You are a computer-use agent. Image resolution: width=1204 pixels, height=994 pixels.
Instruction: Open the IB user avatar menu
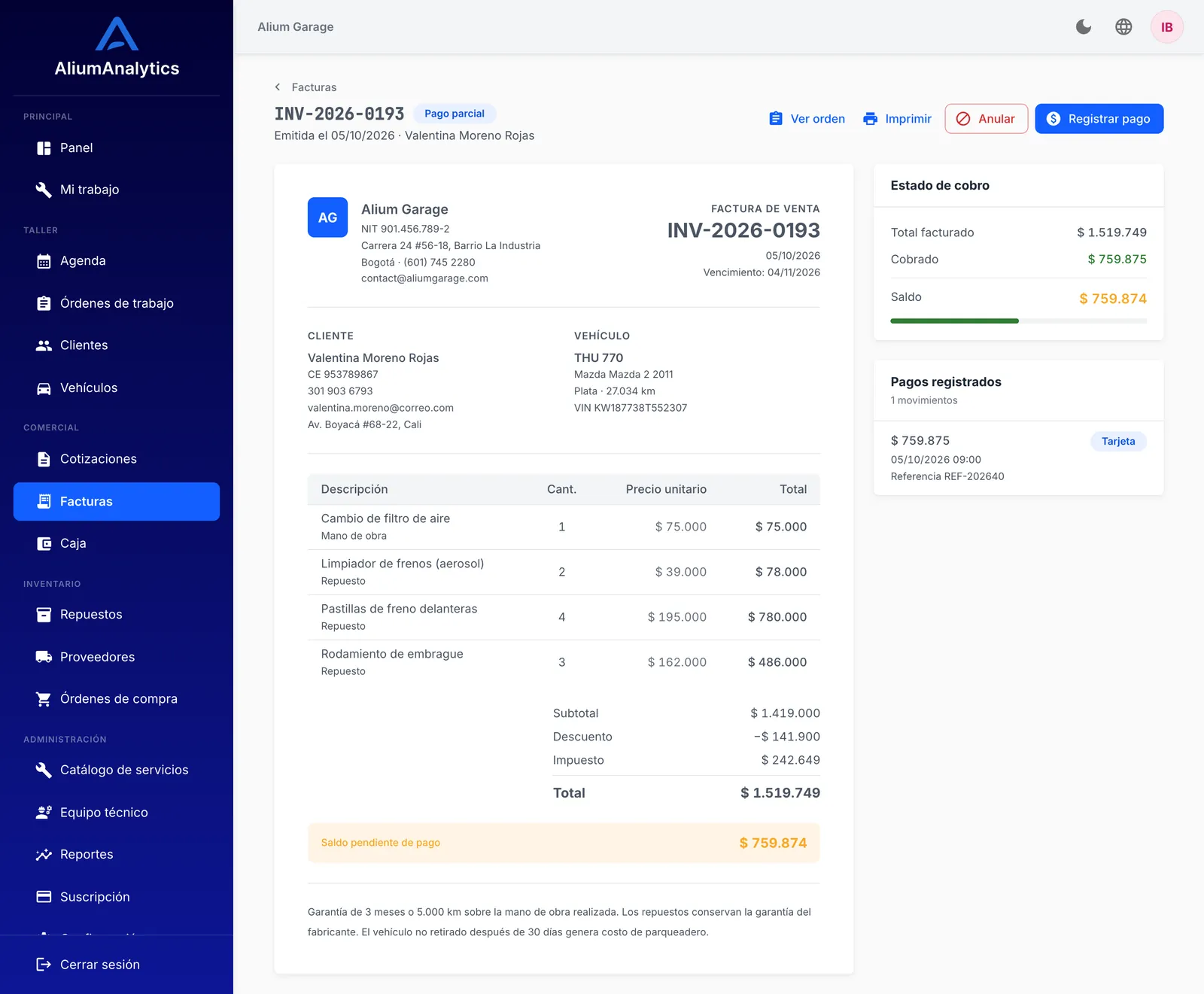coord(1167,27)
